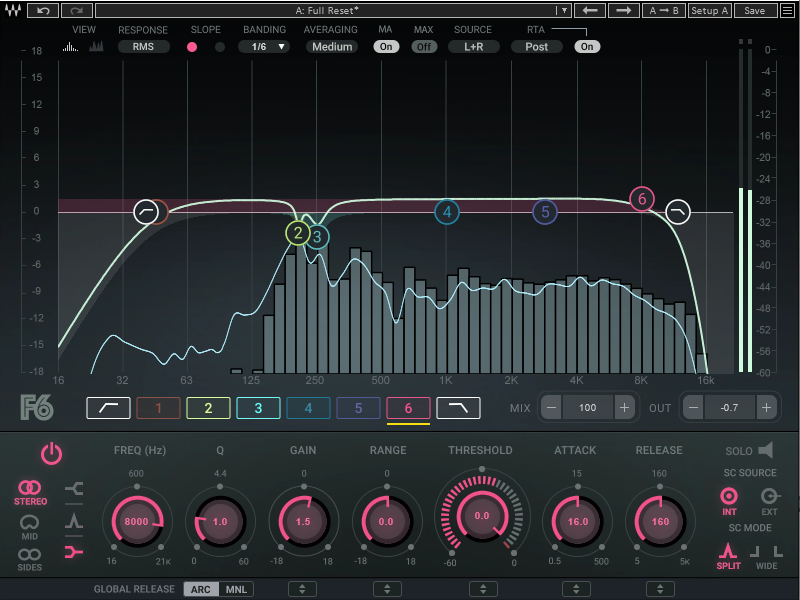Toggle the band power button
The height and width of the screenshot is (600, 800).
pos(51,454)
